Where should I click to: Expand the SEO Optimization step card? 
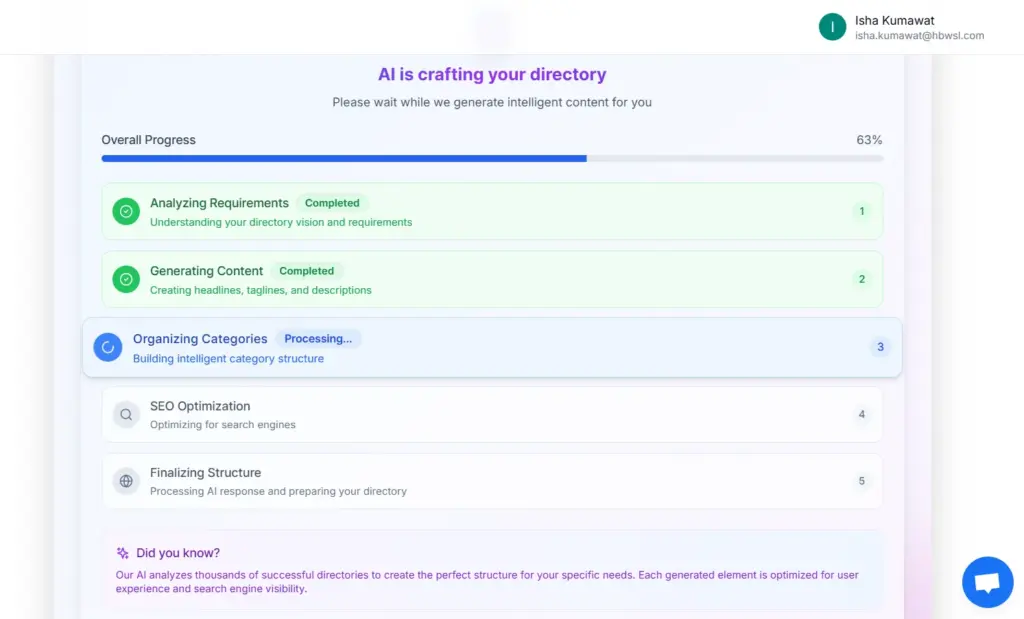492,414
